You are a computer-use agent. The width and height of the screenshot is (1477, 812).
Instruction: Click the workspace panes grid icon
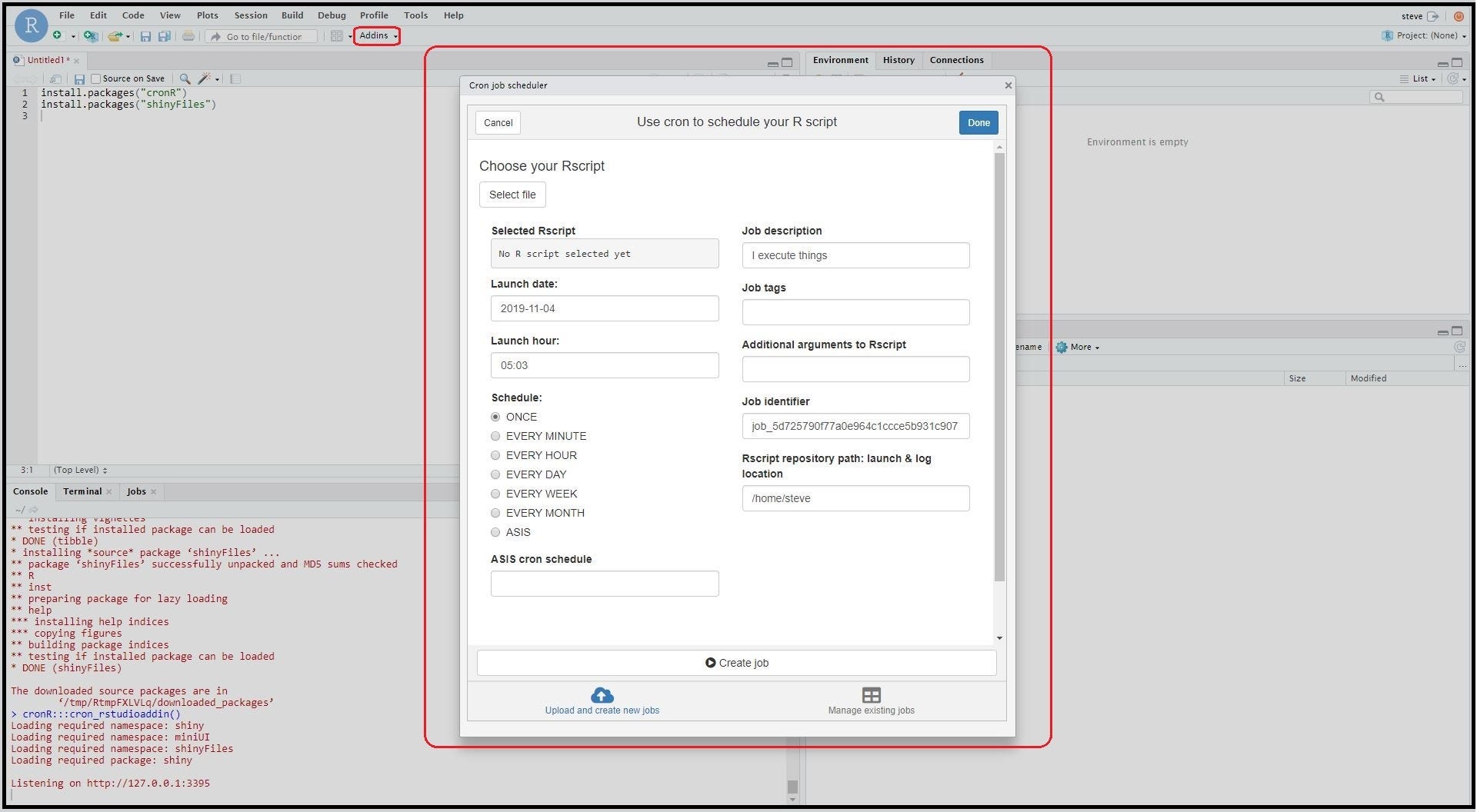[336, 35]
